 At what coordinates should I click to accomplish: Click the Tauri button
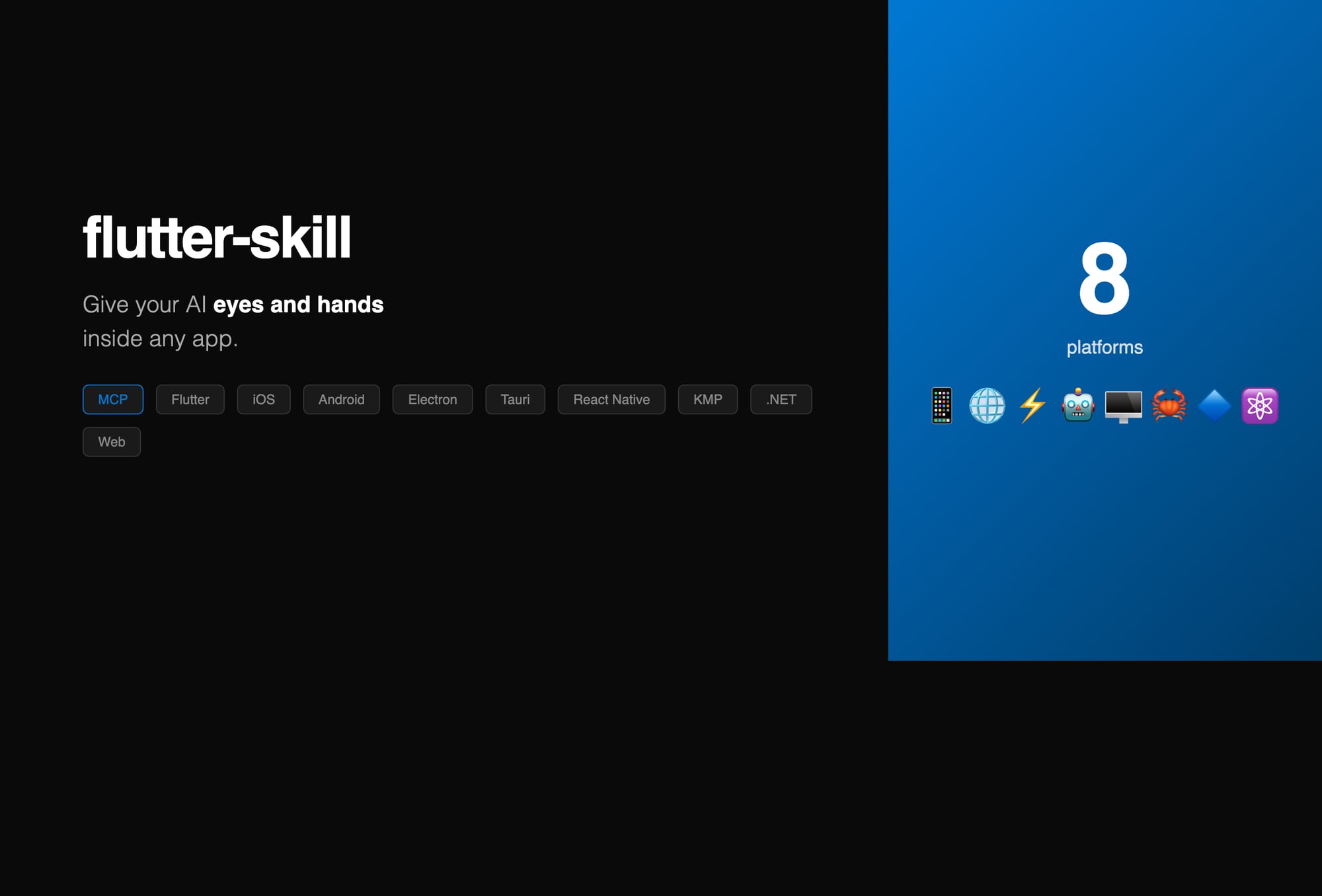click(515, 399)
